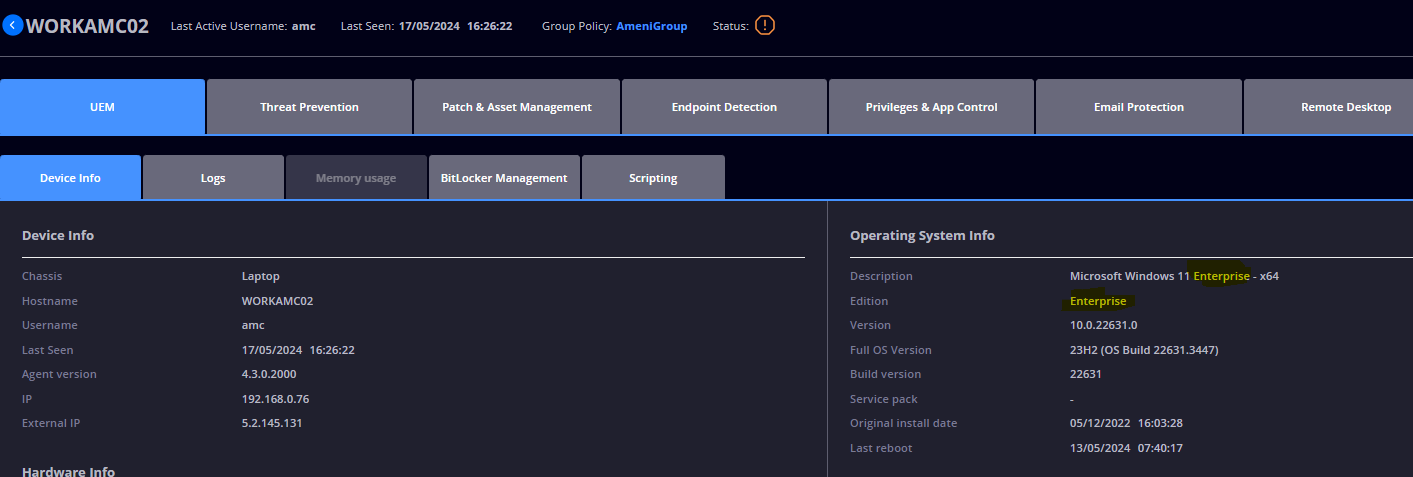The width and height of the screenshot is (1413, 477).
Task: Click the Full OS Version value 23H2
Action: [1144, 350]
